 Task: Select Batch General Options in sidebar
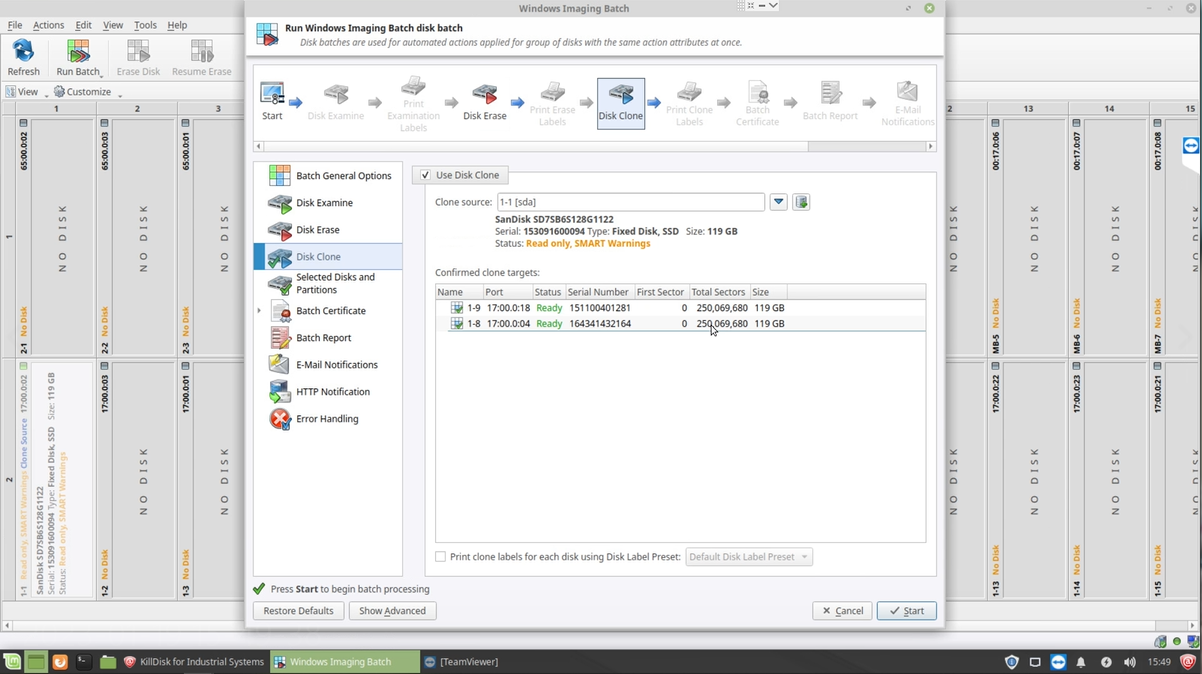click(329, 176)
